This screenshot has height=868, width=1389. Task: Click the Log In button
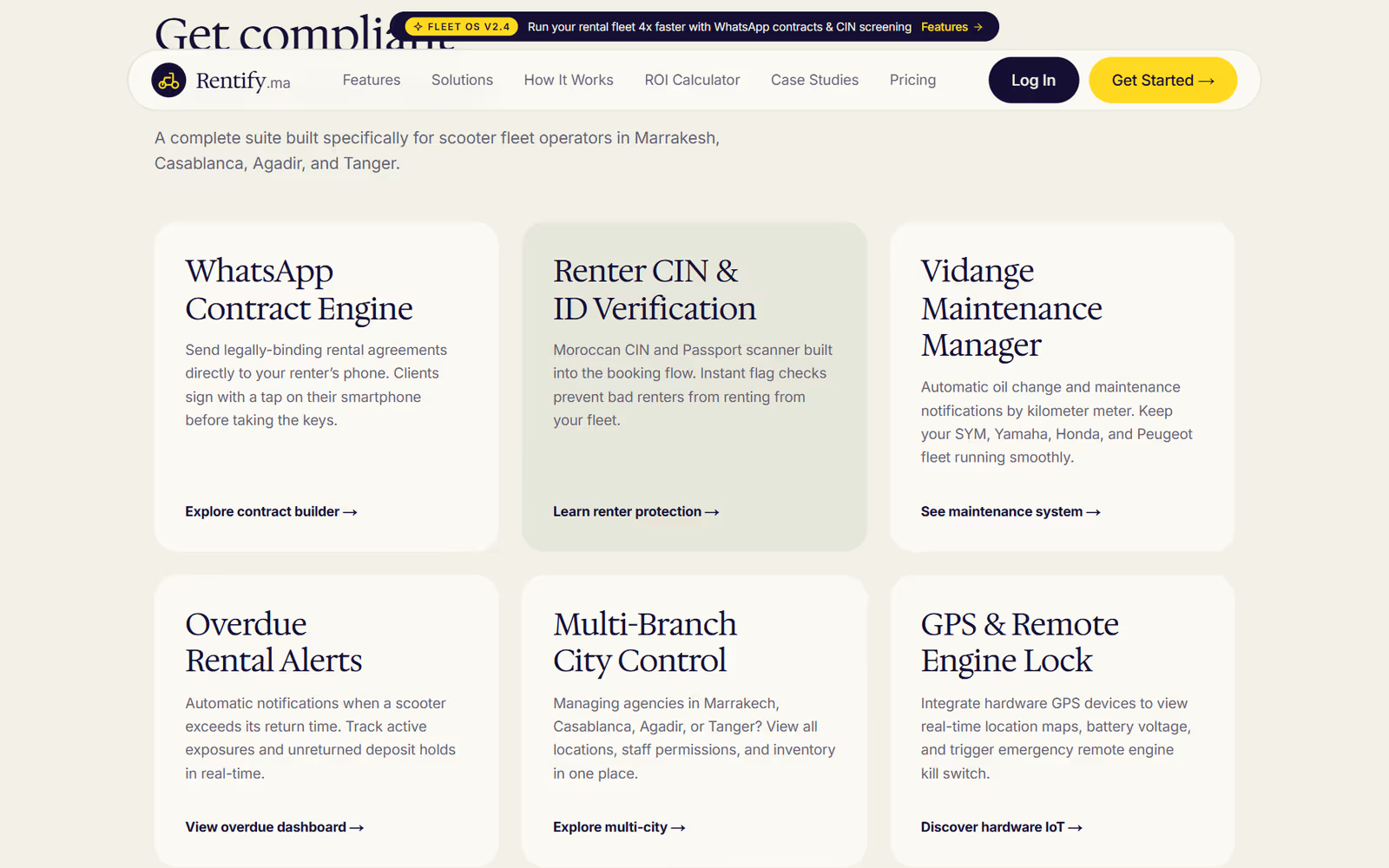[1033, 80]
